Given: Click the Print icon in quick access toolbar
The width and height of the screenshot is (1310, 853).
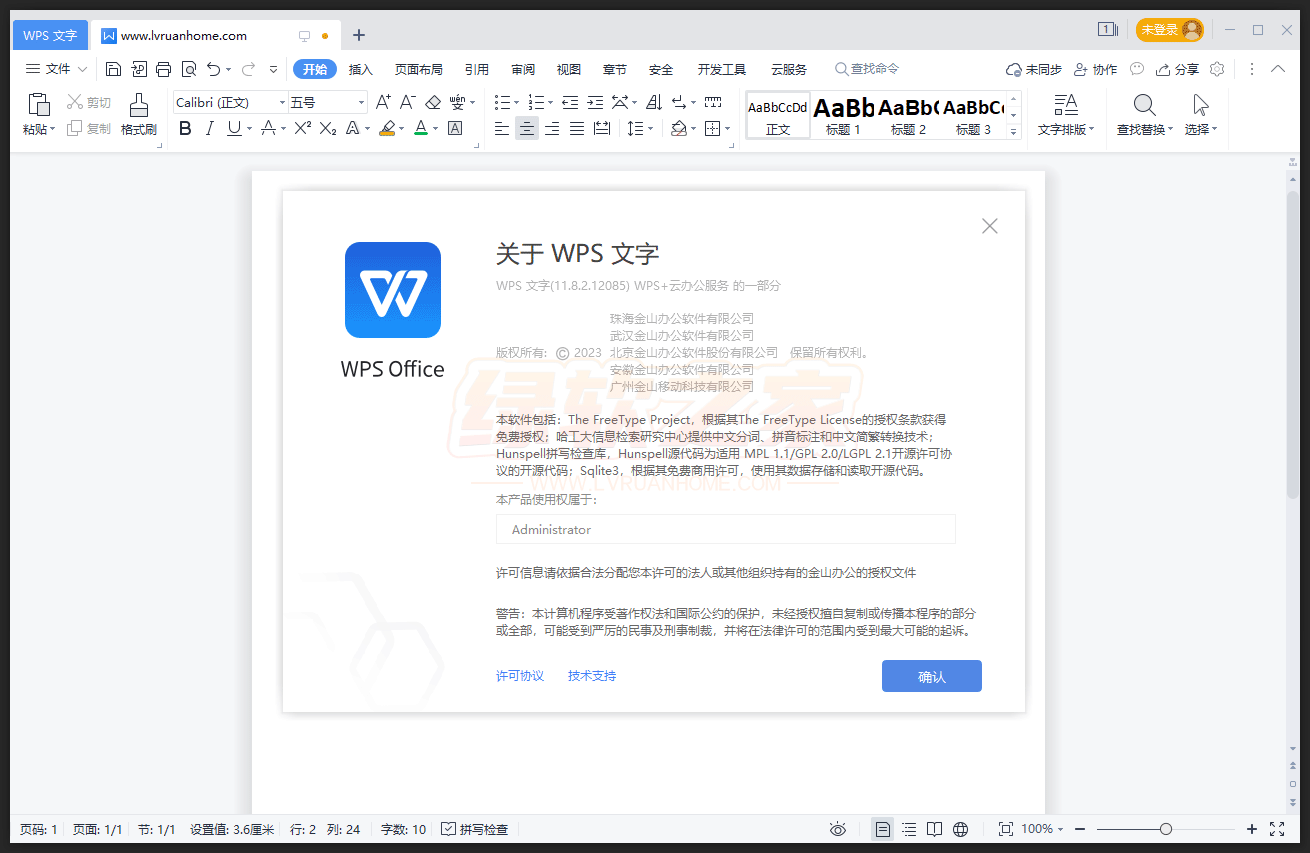Looking at the screenshot, I should (x=163, y=69).
